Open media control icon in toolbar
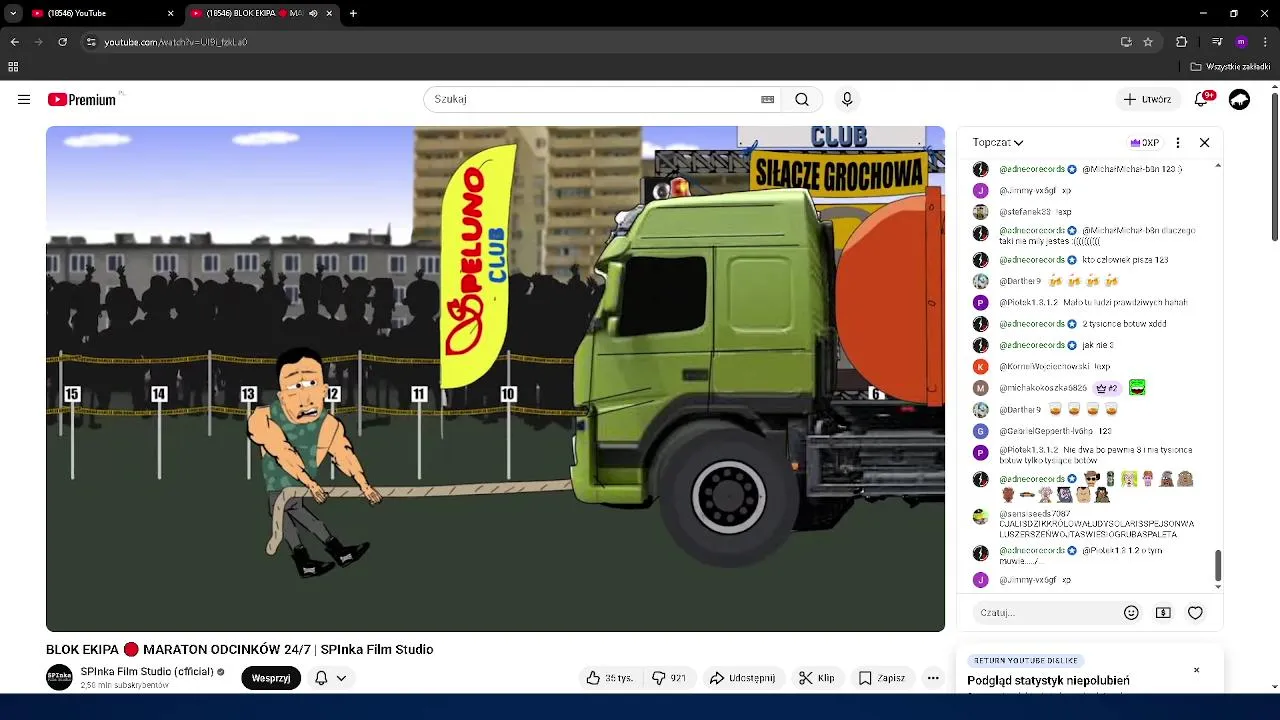The image size is (1280, 720). (1217, 42)
